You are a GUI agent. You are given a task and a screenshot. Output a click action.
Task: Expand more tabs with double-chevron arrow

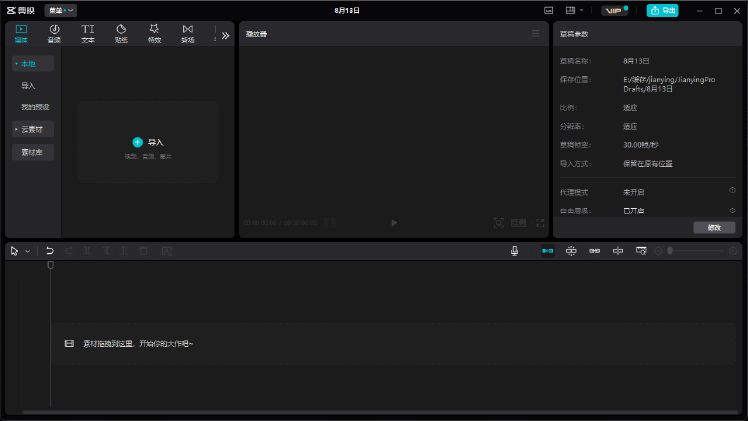click(x=225, y=34)
